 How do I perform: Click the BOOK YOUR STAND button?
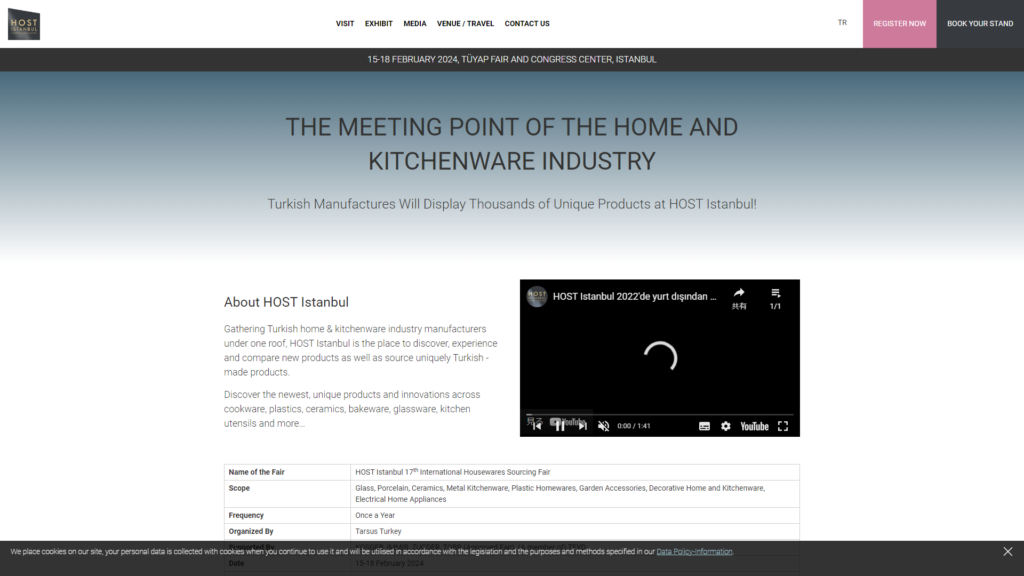pyautogui.click(x=980, y=24)
